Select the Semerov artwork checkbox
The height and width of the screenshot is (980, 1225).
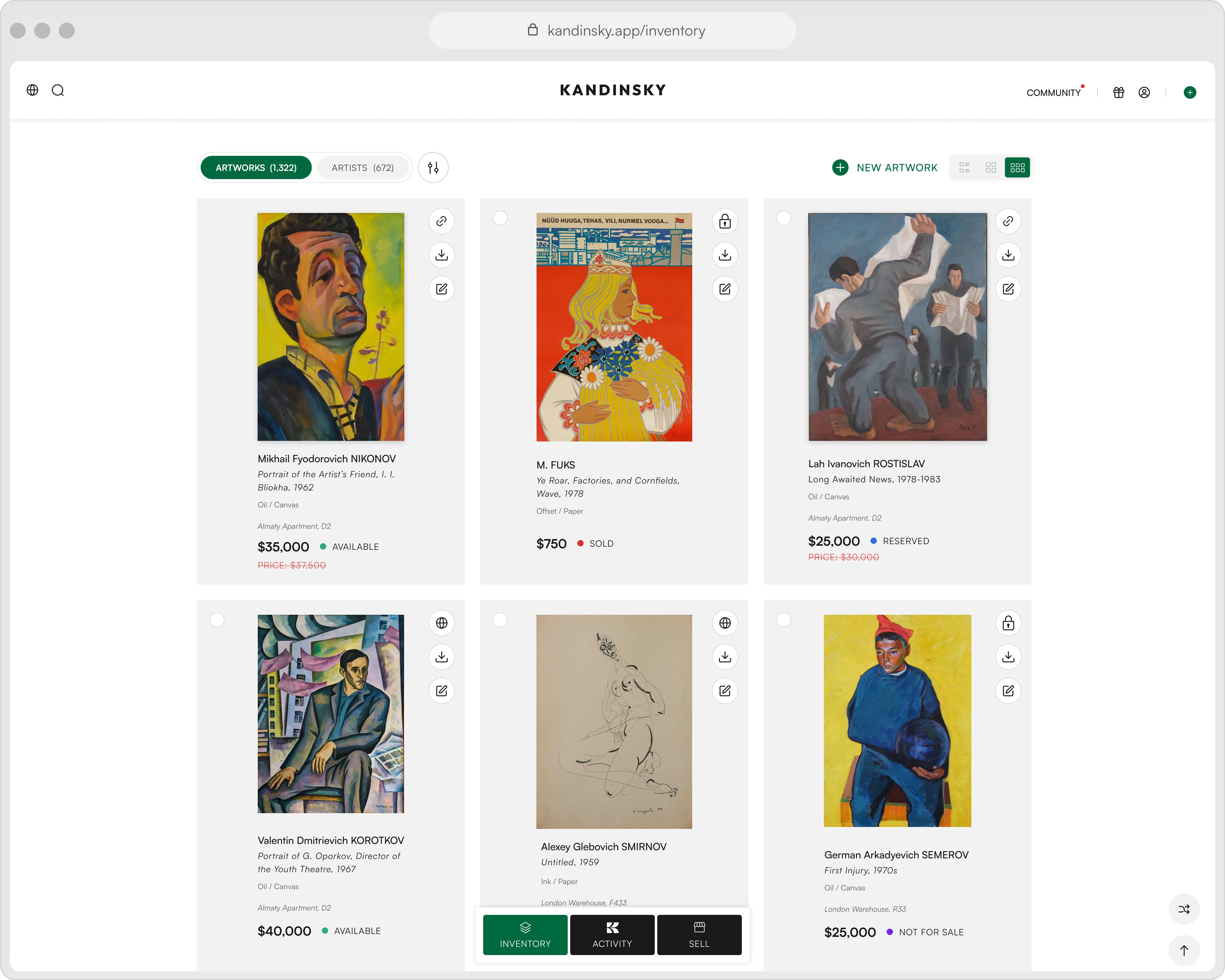783,620
